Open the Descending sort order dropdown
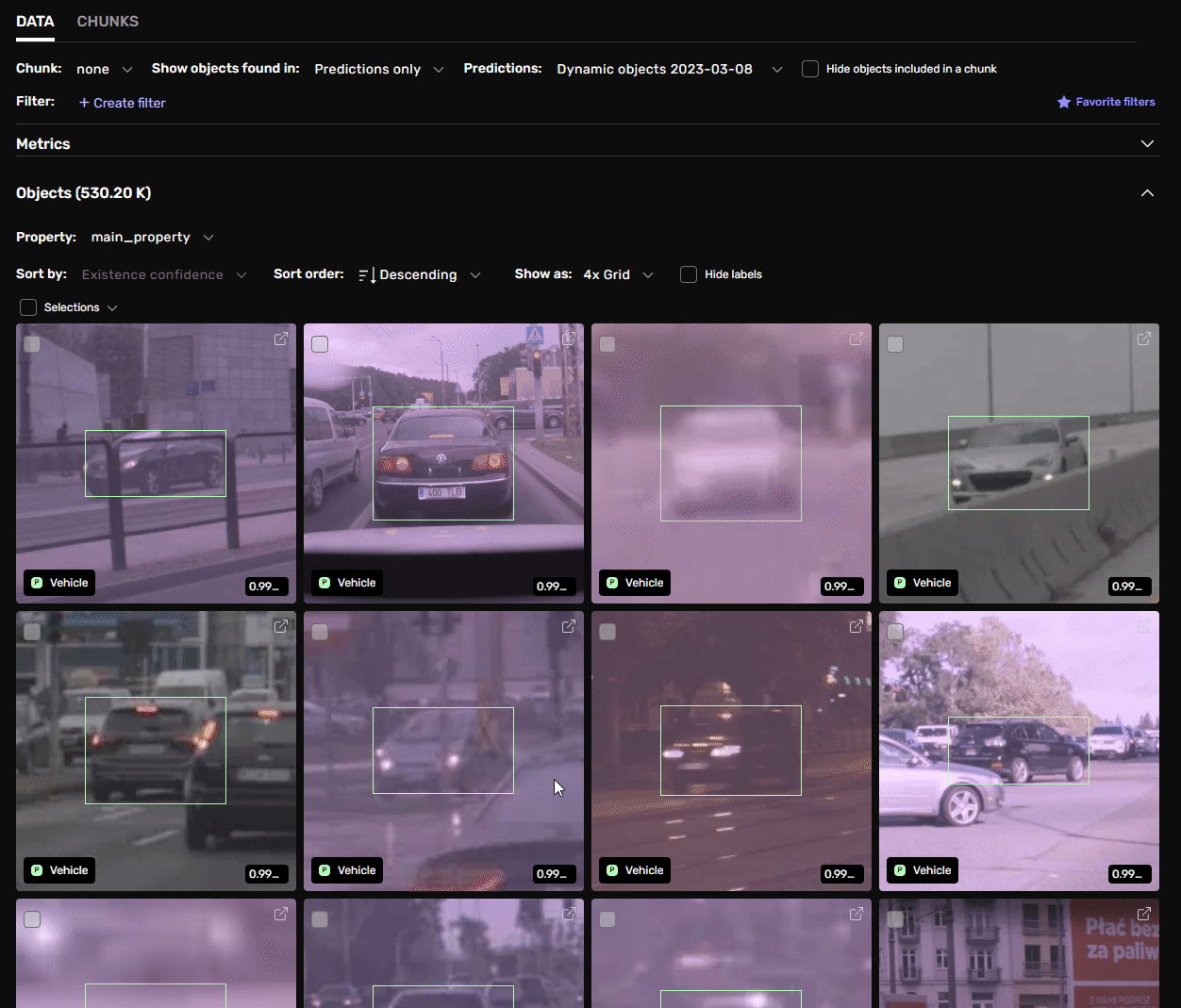Viewport: 1181px width, 1008px height. point(420,274)
